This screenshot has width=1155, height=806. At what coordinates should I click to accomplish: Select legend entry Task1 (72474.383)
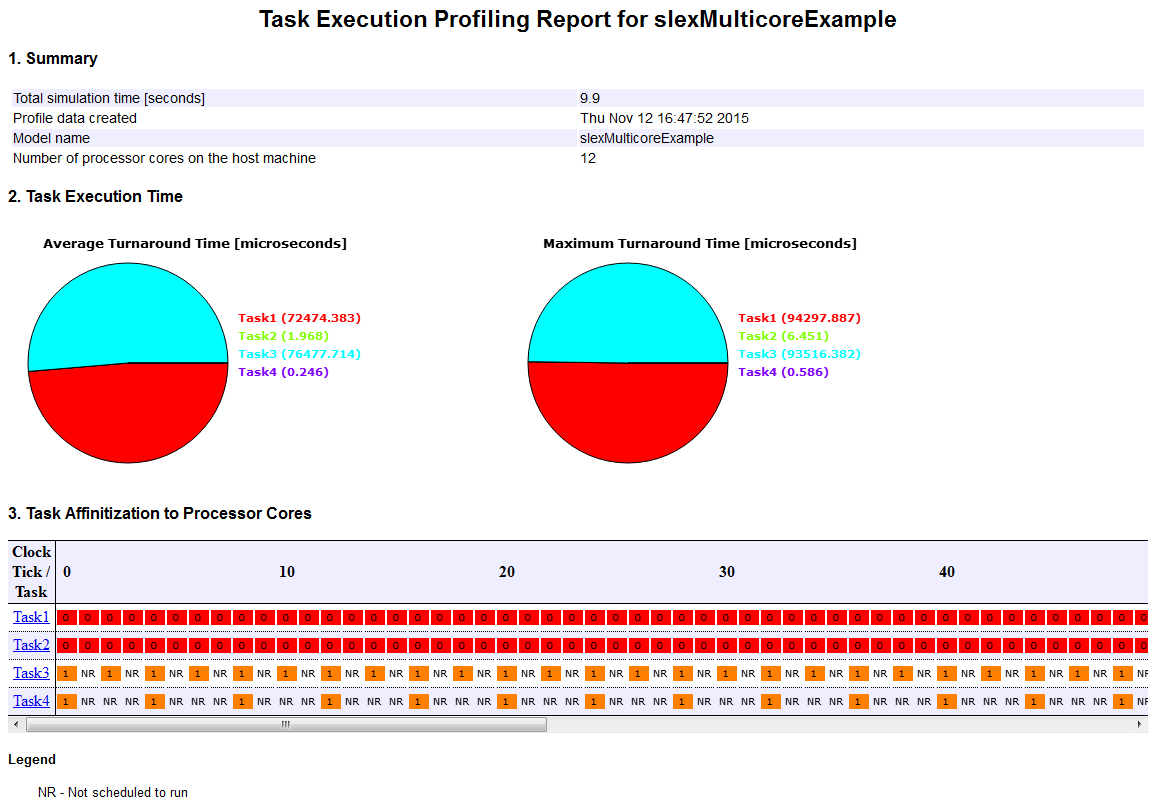pos(300,318)
